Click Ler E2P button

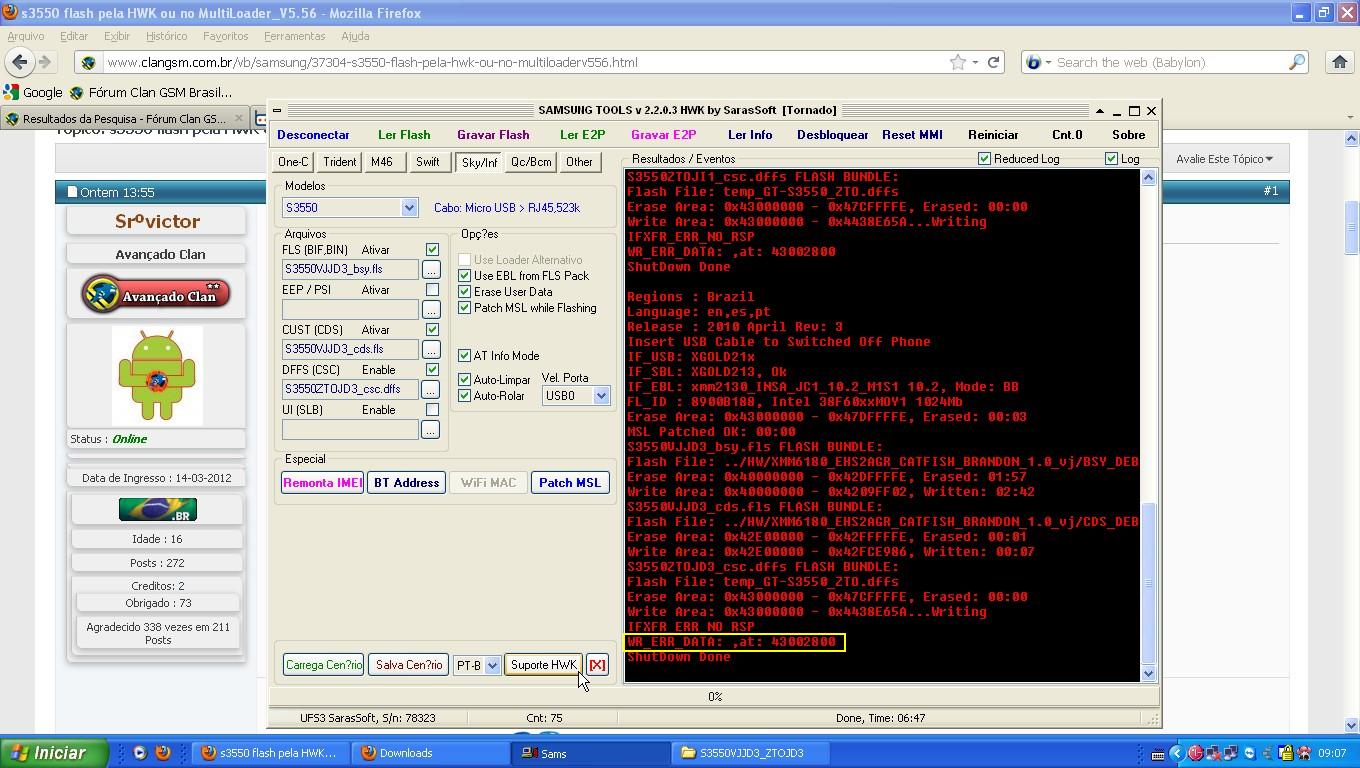[x=582, y=135]
